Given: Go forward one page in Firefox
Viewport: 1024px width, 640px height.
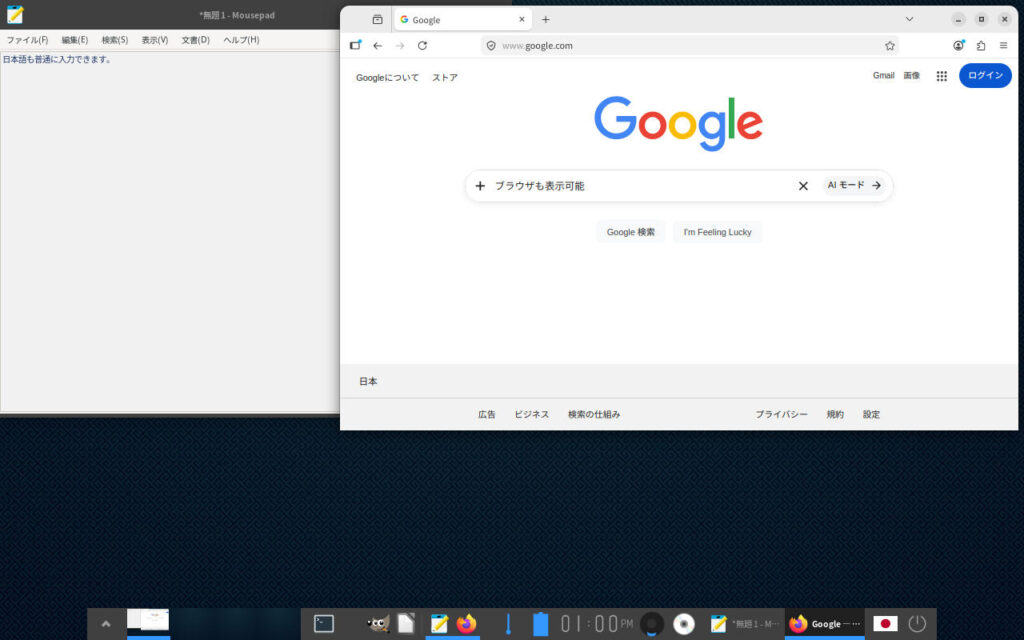Looking at the screenshot, I should 400,46.
